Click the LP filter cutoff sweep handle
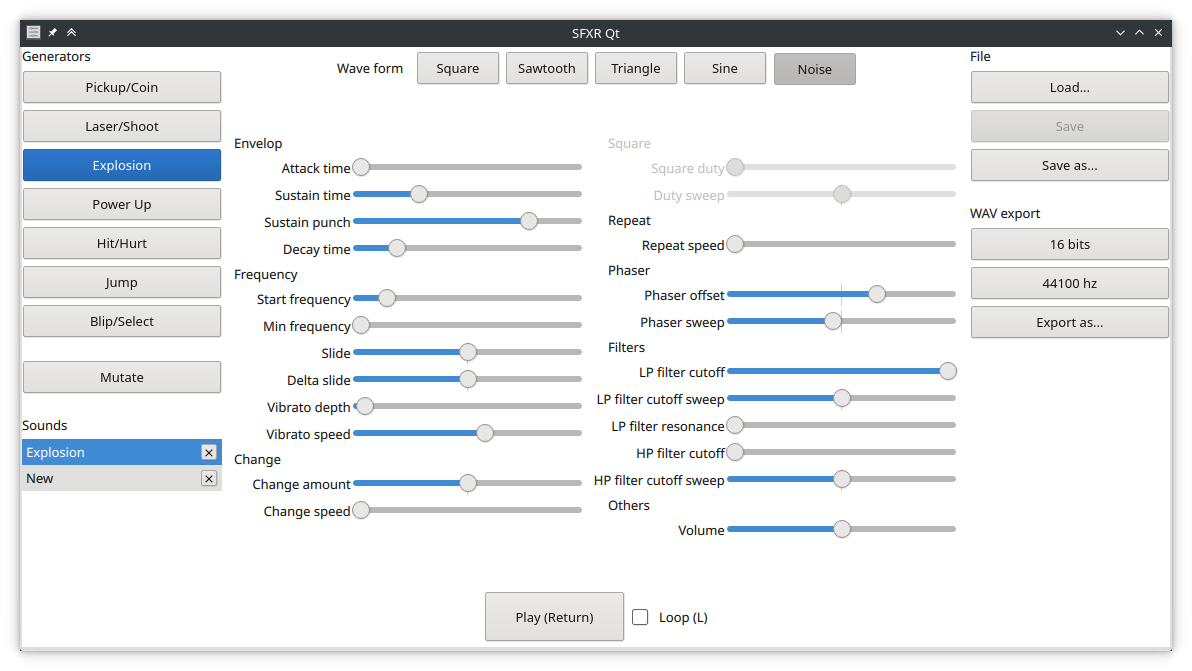This screenshot has width=1192, height=671. click(x=842, y=398)
